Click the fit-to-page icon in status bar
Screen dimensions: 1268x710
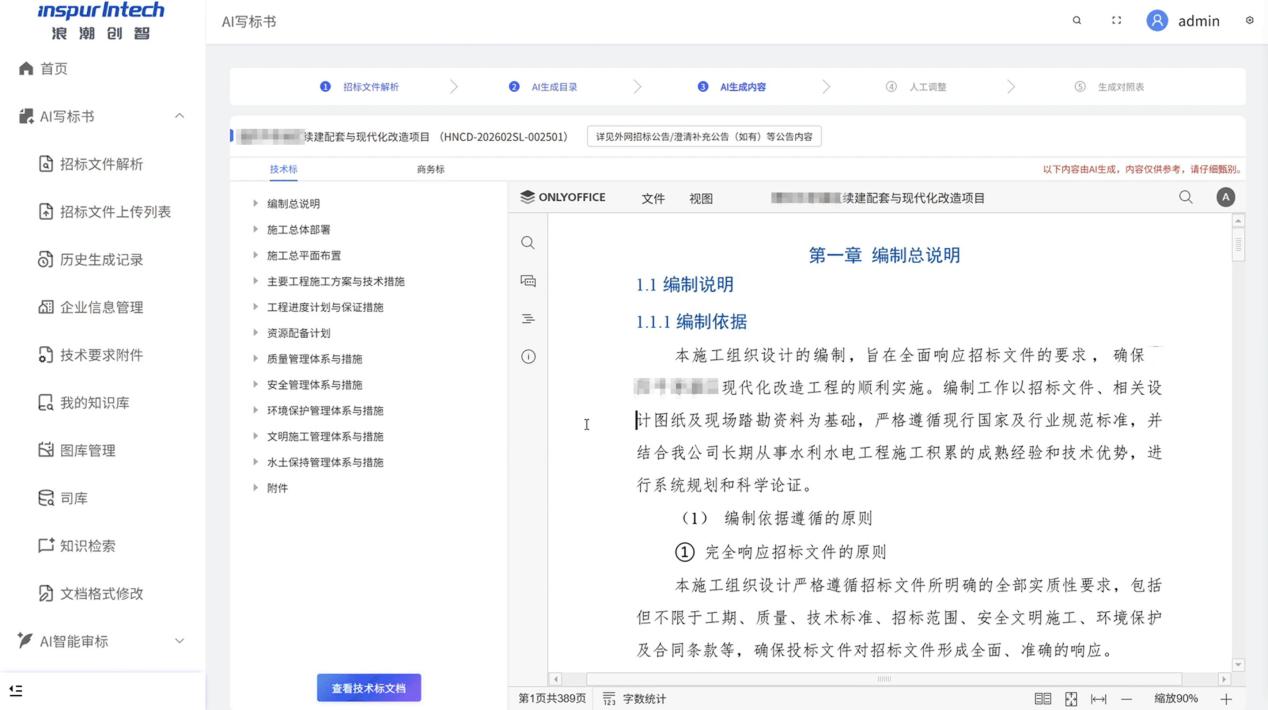[x=1071, y=699]
